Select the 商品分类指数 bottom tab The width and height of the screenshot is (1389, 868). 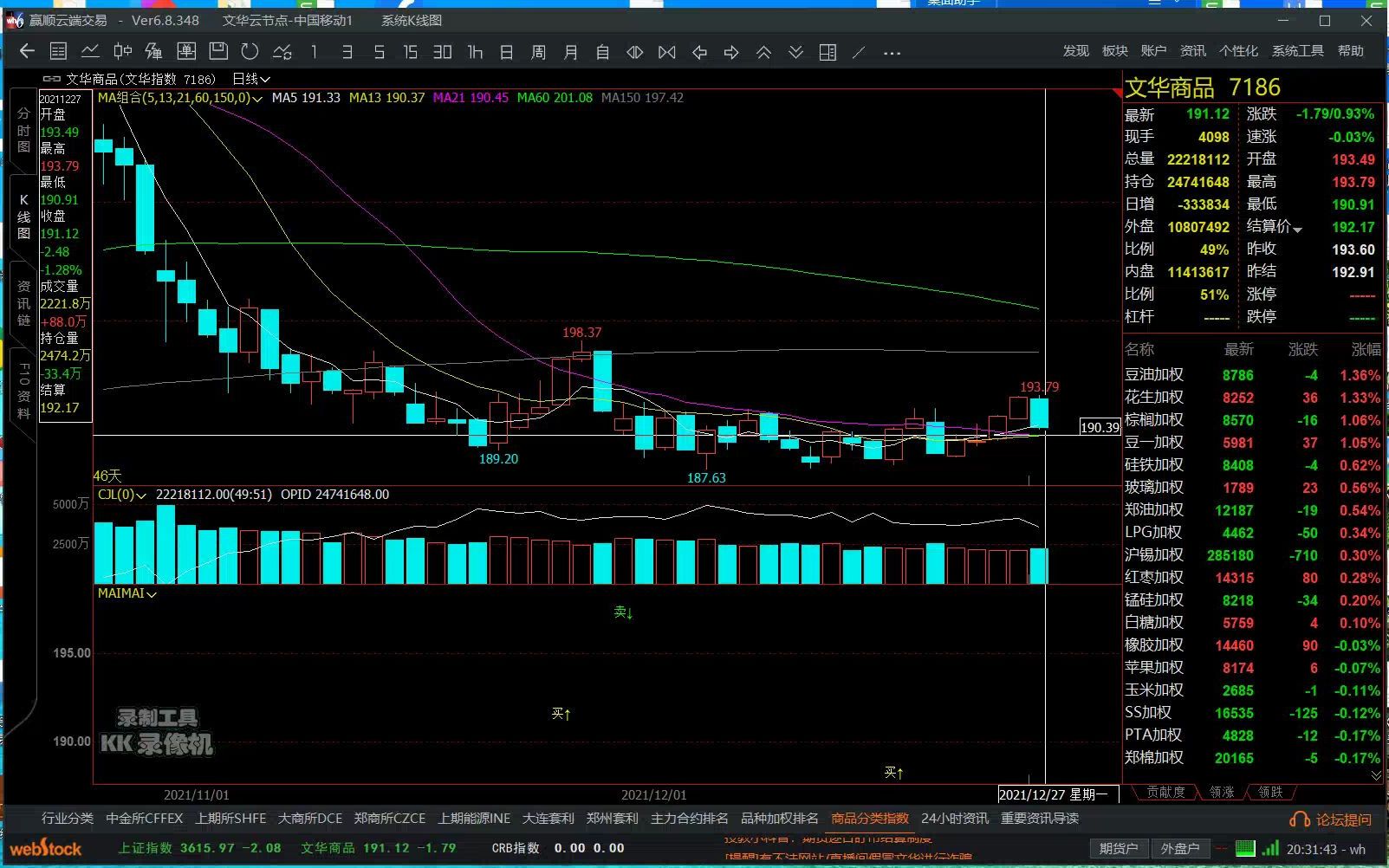[870, 819]
